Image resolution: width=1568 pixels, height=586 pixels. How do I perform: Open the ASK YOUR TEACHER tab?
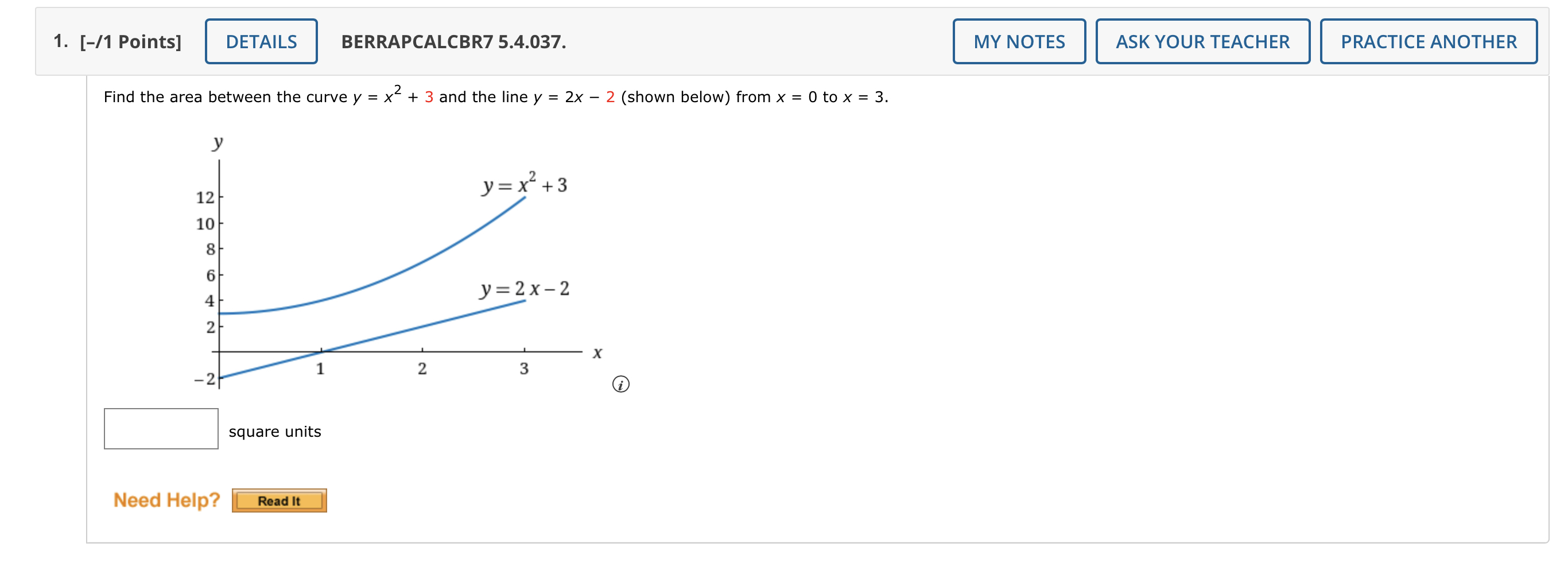point(1202,41)
